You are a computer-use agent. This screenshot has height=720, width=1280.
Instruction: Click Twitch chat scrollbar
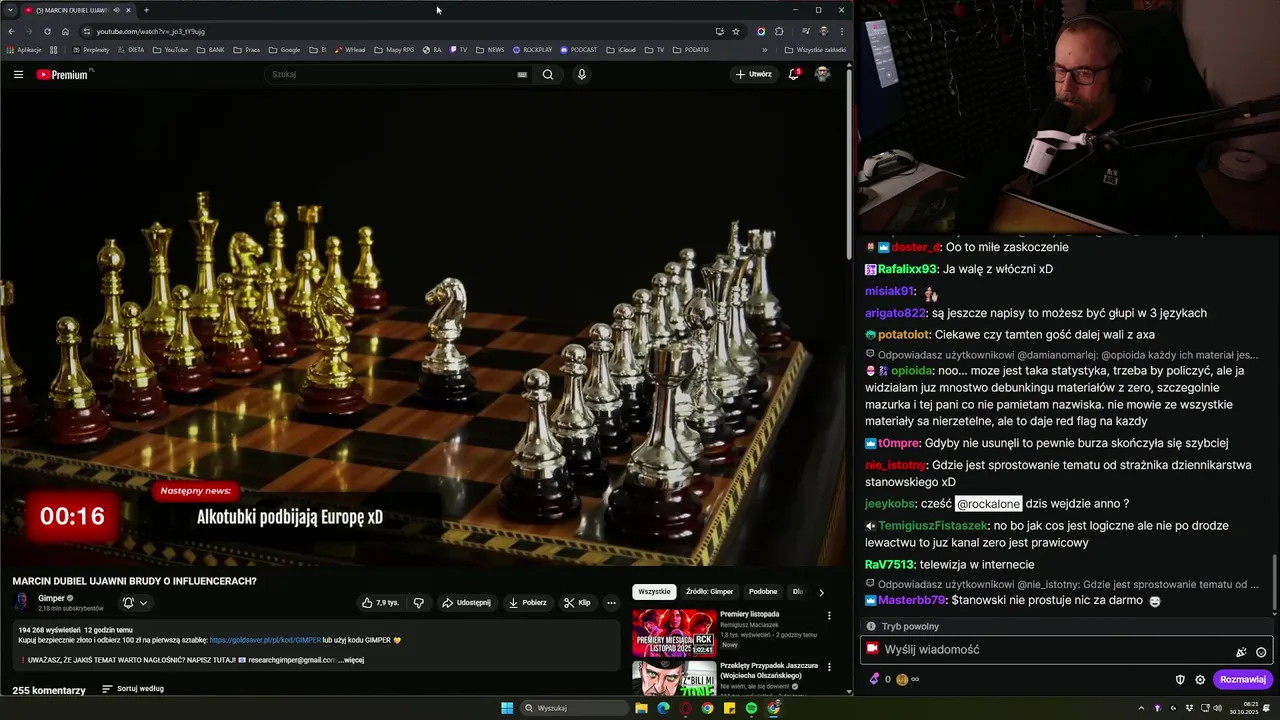pyautogui.click(x=1274, y=580)
